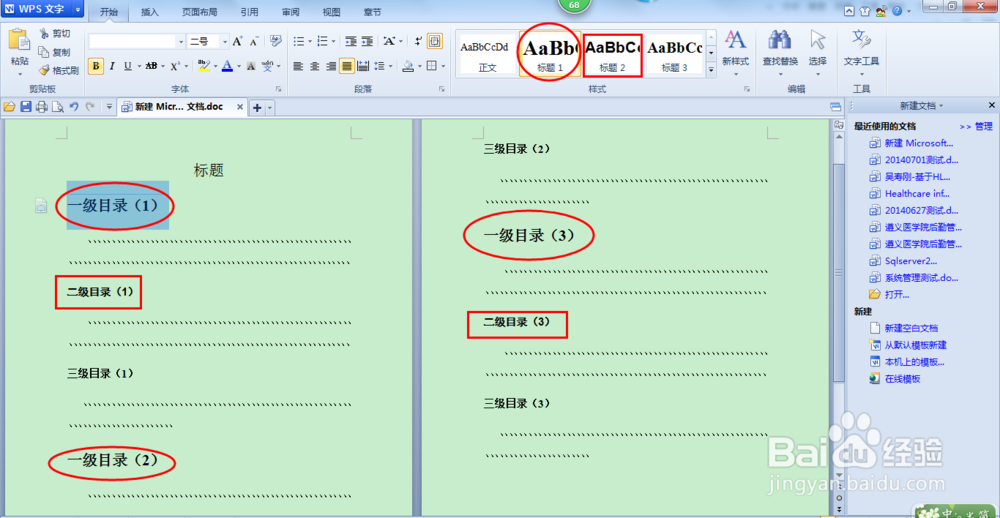
Task: Click the paragraph shading bucket icon
Action: pyautogui.click(x=407, y=66)
